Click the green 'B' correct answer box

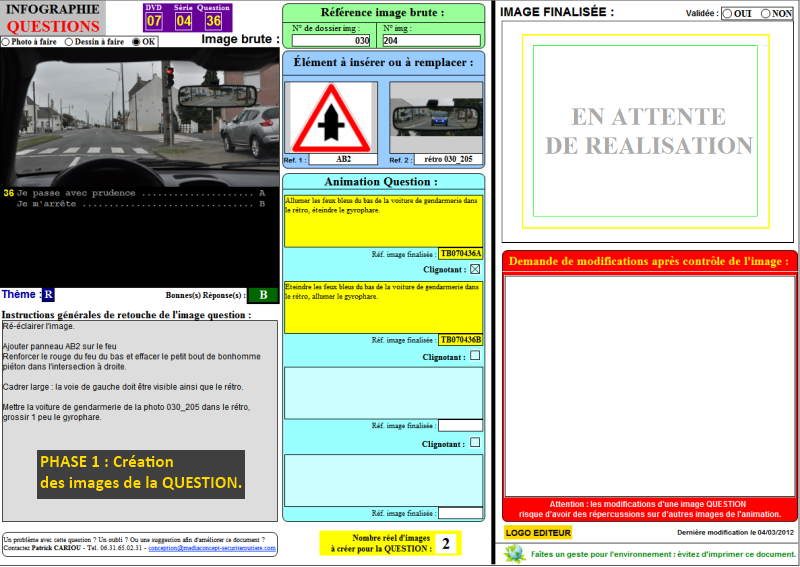(x=263, y=295)
